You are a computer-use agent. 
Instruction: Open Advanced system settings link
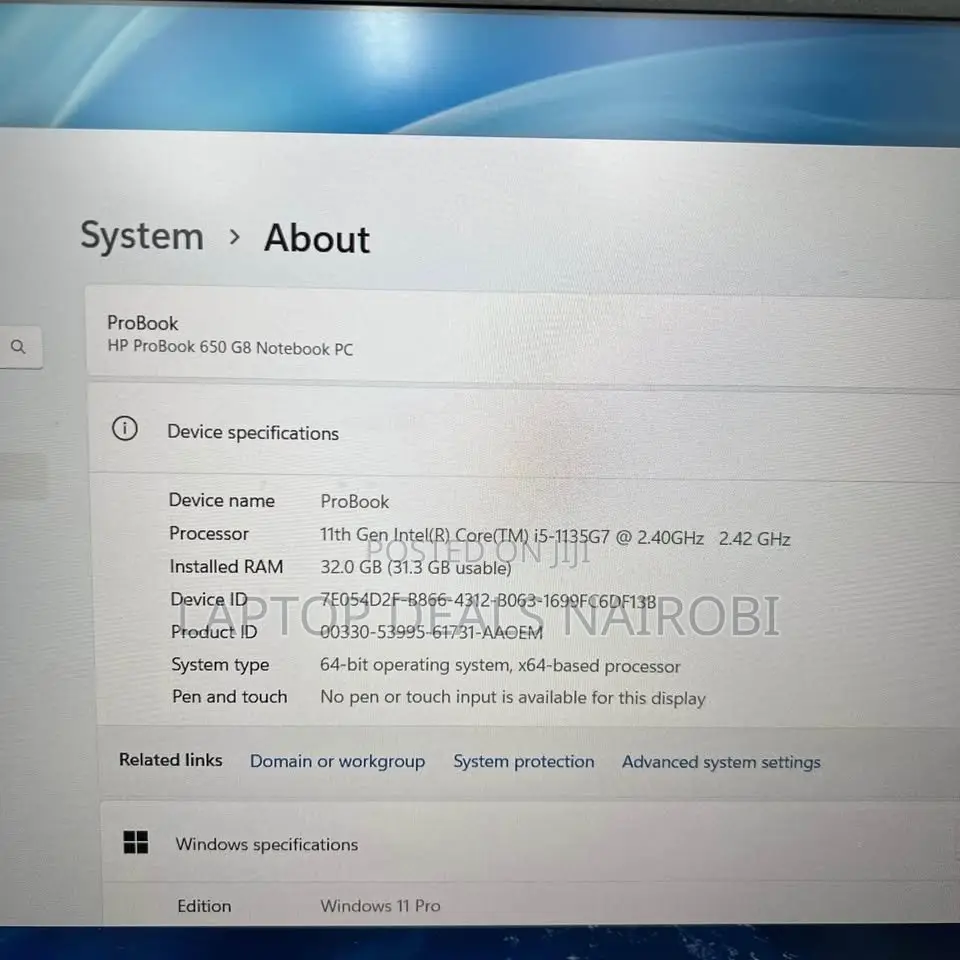pyautogui.click(x=721, y=762)
